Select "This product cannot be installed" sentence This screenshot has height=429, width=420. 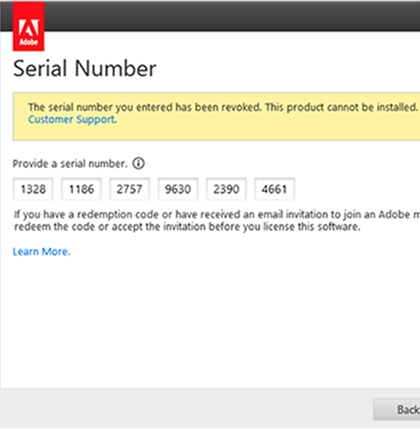[341, 107]
